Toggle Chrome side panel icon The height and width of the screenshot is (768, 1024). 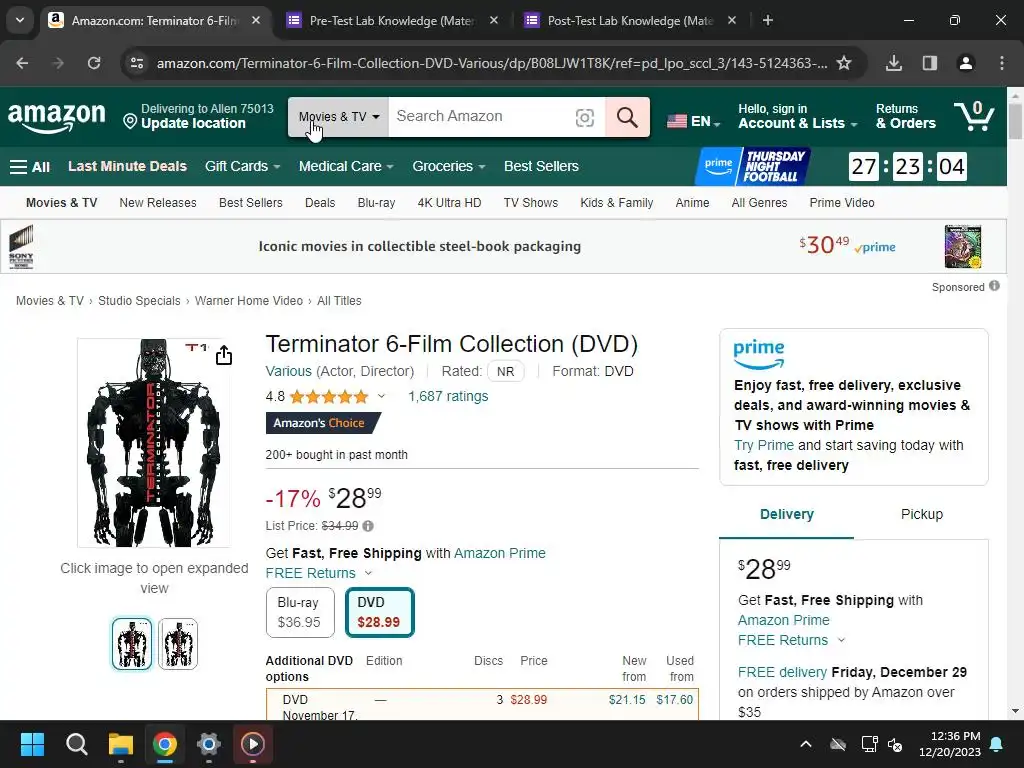[929, 63]
